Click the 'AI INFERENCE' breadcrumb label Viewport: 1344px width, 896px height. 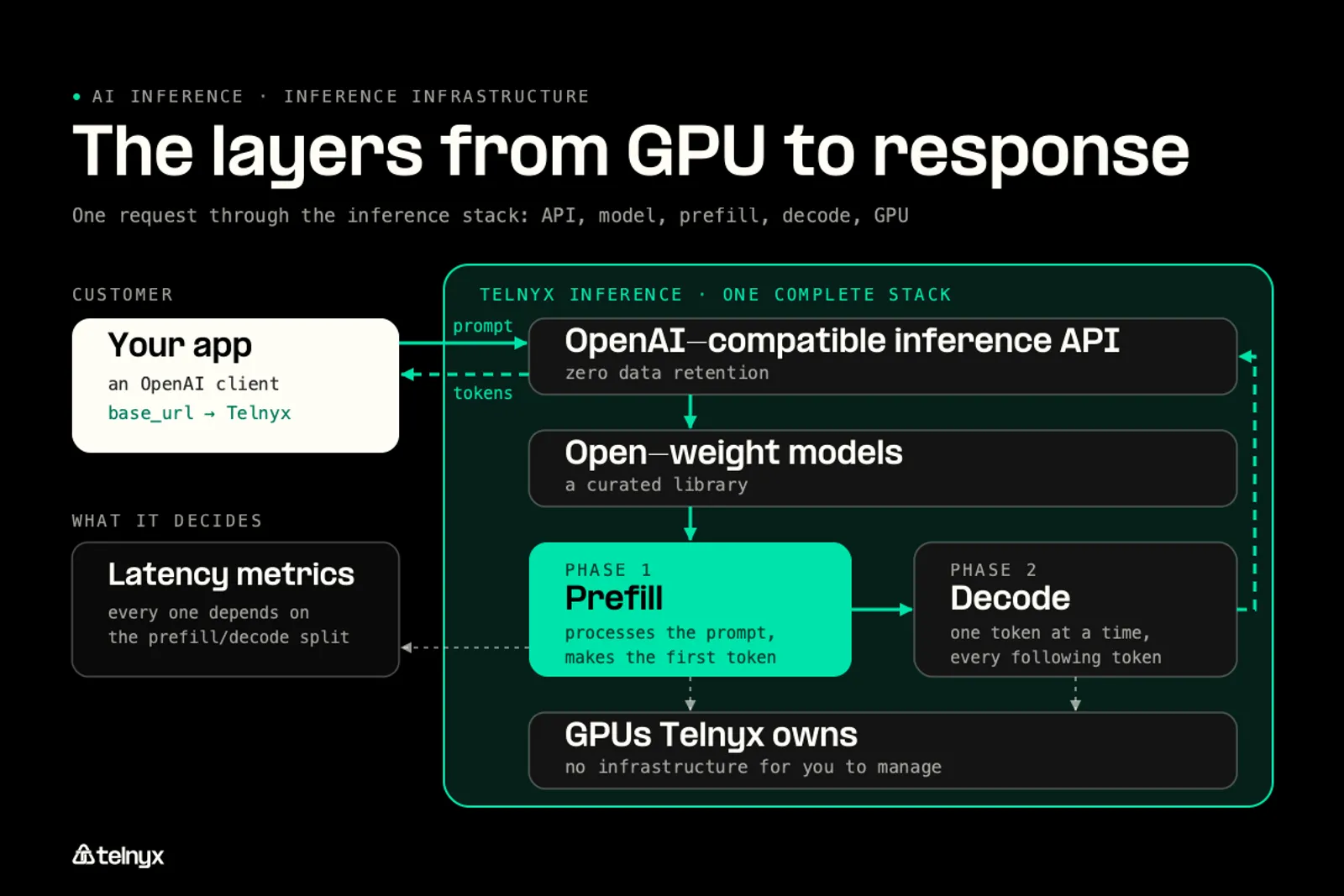[x=168, y=97]
